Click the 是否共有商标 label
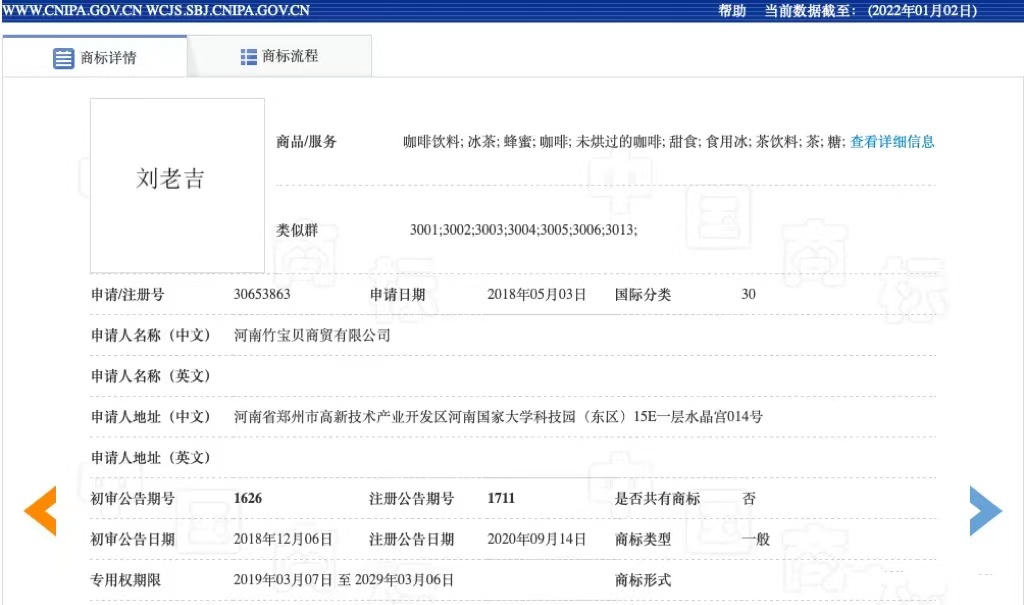The image size is (1024, 605). pos(657,499)
